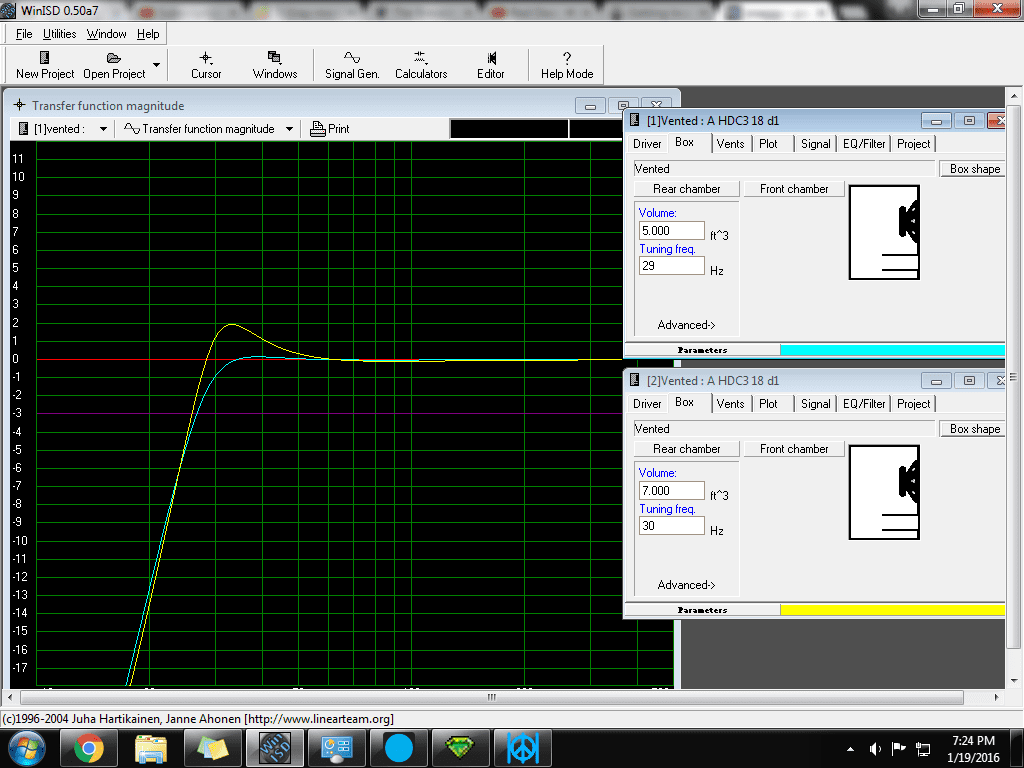Switch to Vents tab in project 1

(x=730, y=144)
